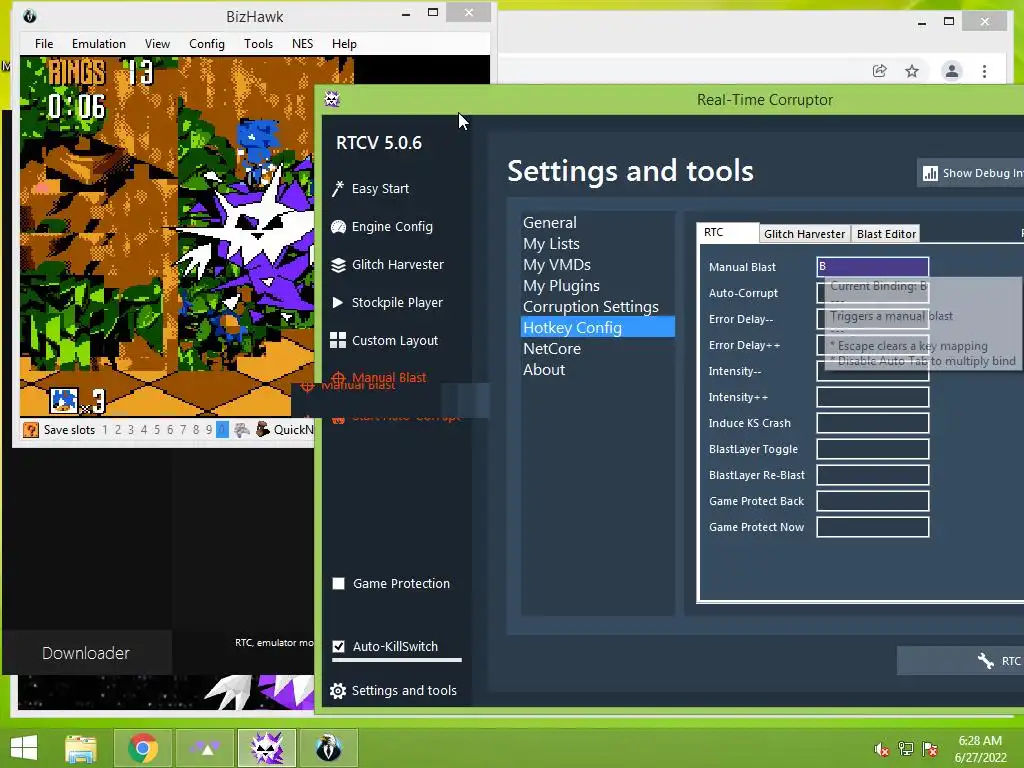1024x768 pixels.
Task: Open File Explorer from taskbar
Action: pyautogui.click(x=81, y=748)
